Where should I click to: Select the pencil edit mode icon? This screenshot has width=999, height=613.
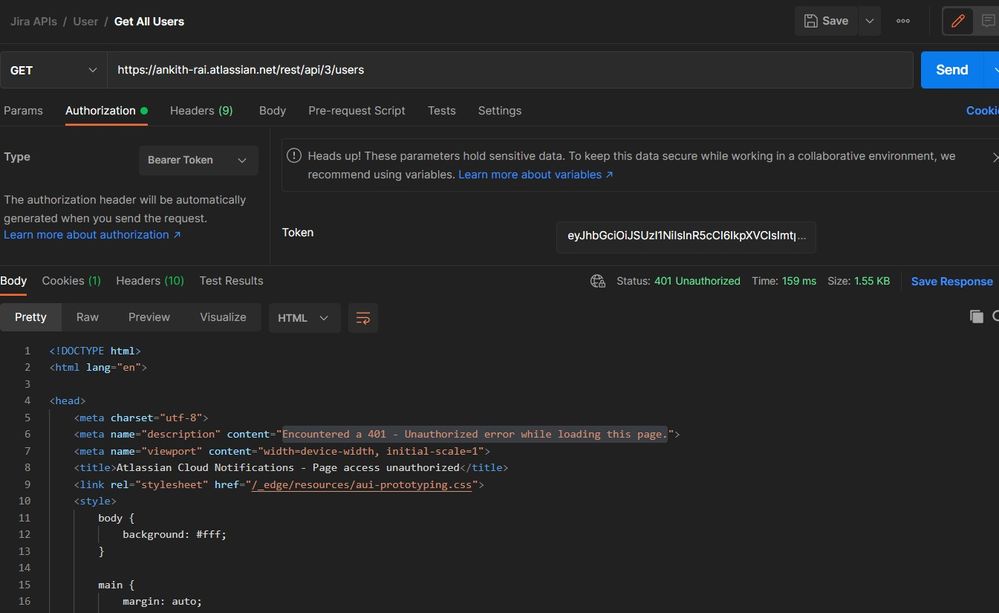pos(958,21)
